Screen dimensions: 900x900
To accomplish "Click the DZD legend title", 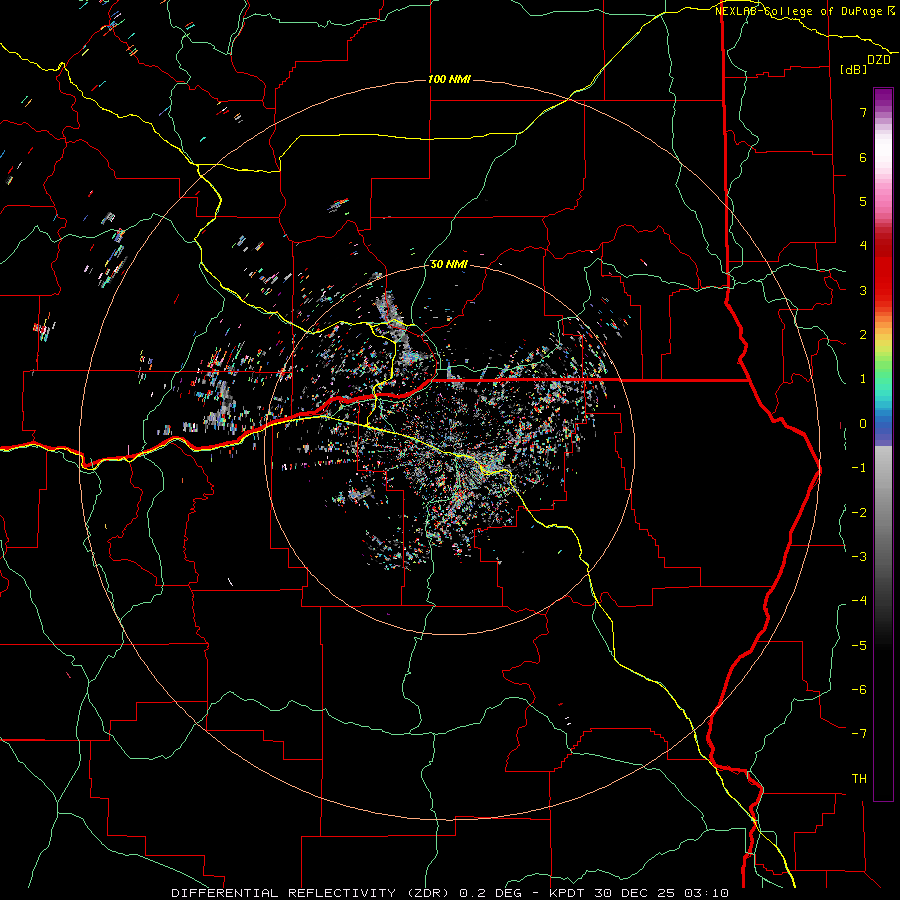I will click(x=878, y=60).
